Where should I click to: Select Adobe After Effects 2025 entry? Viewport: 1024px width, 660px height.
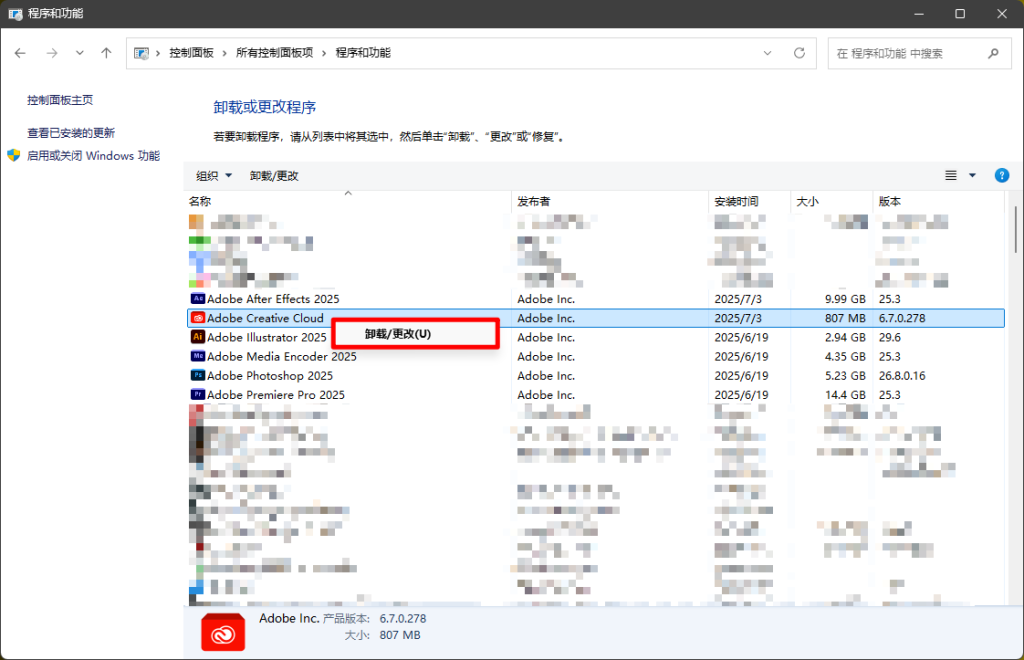(273, 299)
